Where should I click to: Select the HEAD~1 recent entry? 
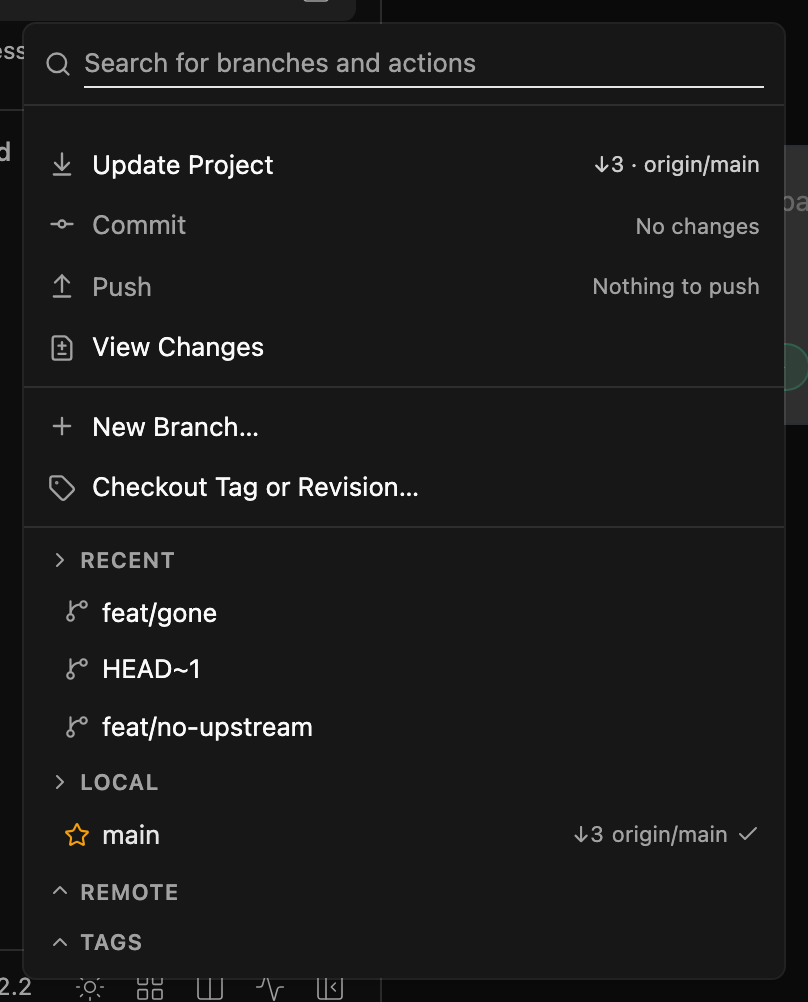404,669
